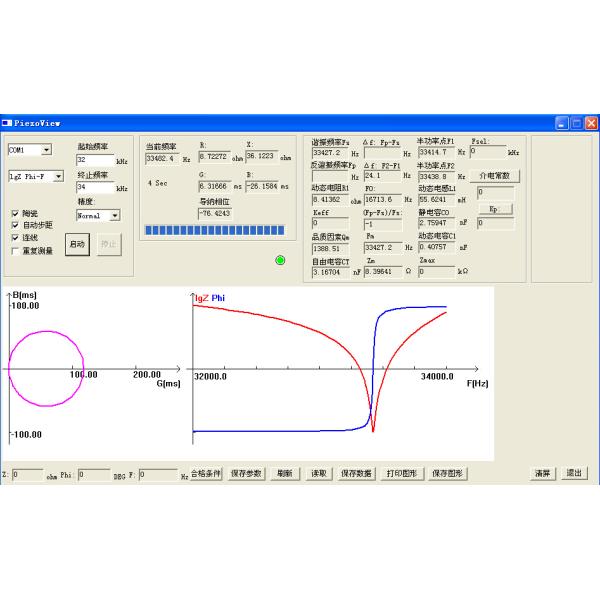Toggle the 陶瓷 checkbox
The width and height of the screenshot is (600, 600).
pos(14,213)
